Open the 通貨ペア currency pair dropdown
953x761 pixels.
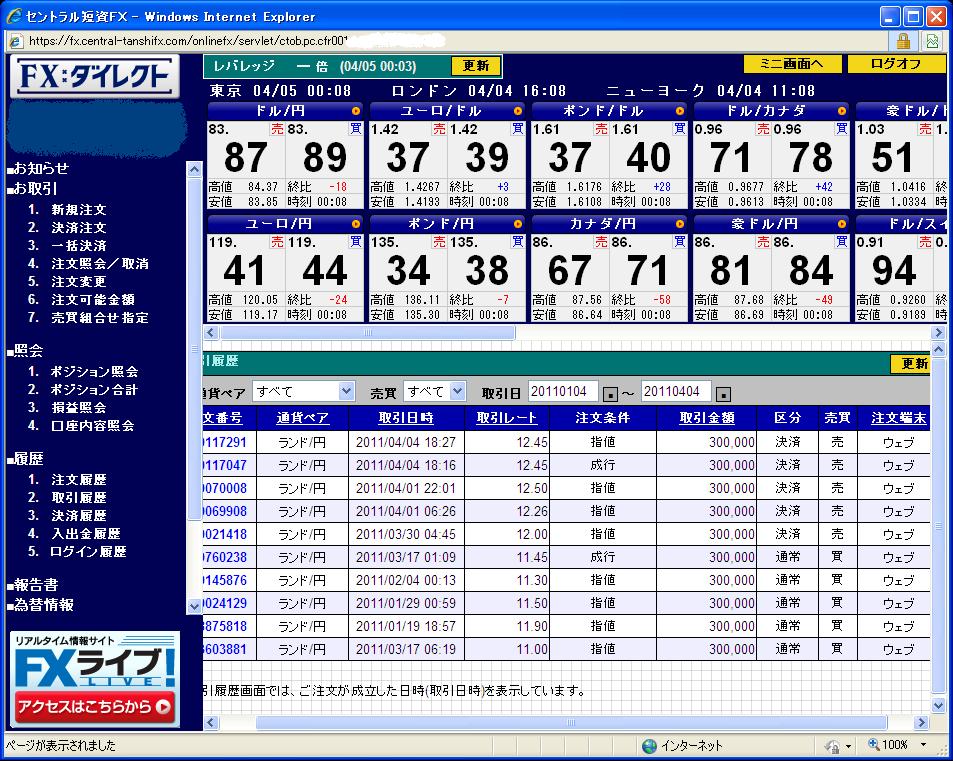coord(346,391)
